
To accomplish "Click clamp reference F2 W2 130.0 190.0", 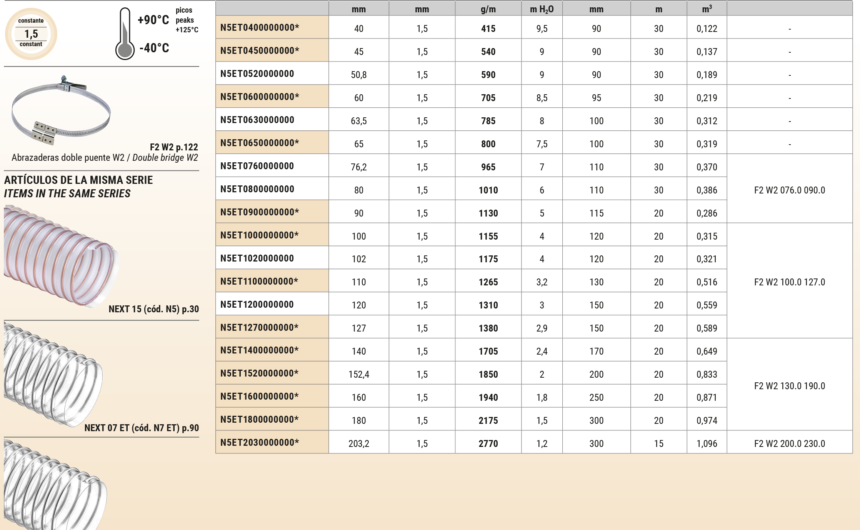I will (789, 384).
